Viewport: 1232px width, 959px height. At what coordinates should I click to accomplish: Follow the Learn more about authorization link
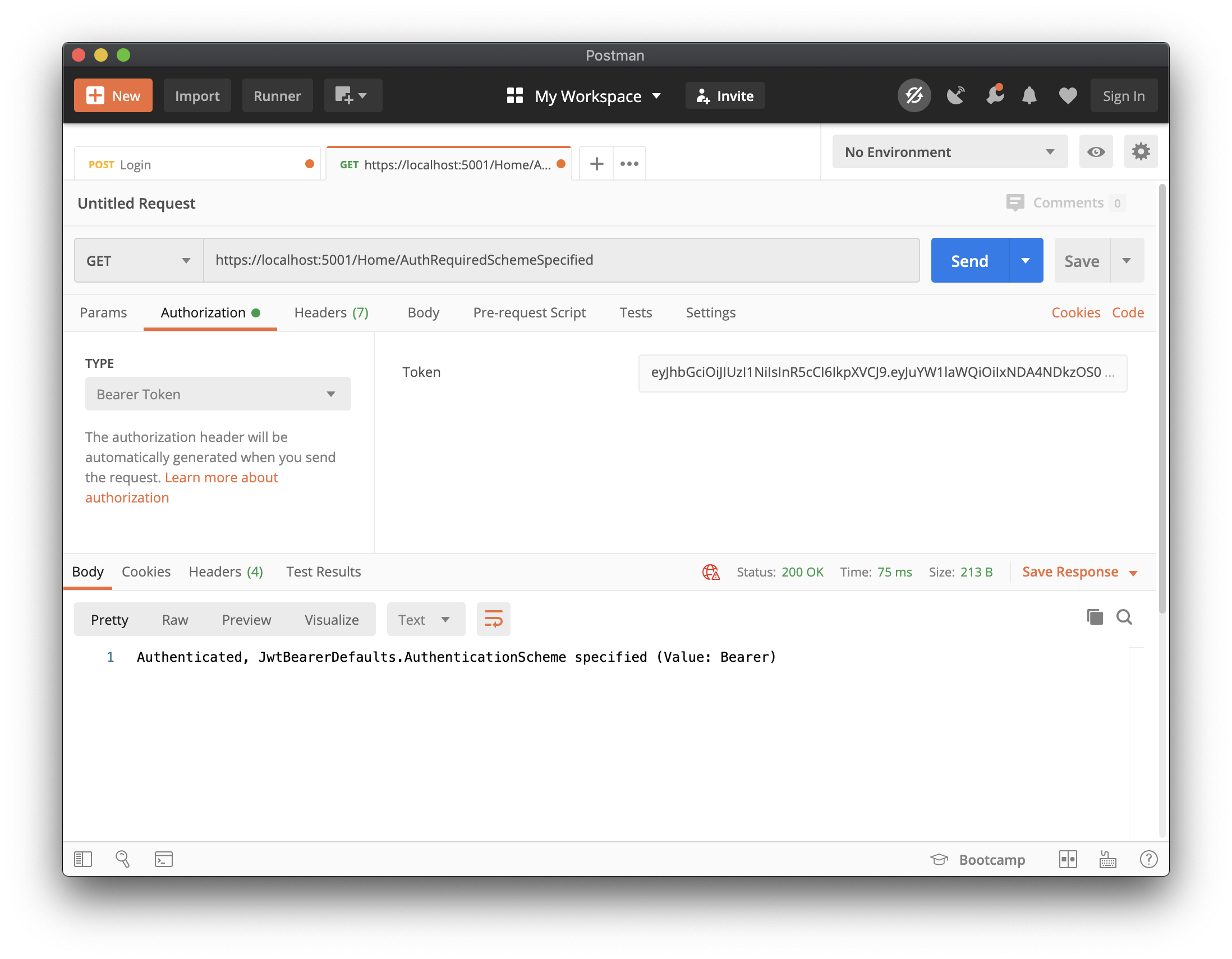pos(221,477)
